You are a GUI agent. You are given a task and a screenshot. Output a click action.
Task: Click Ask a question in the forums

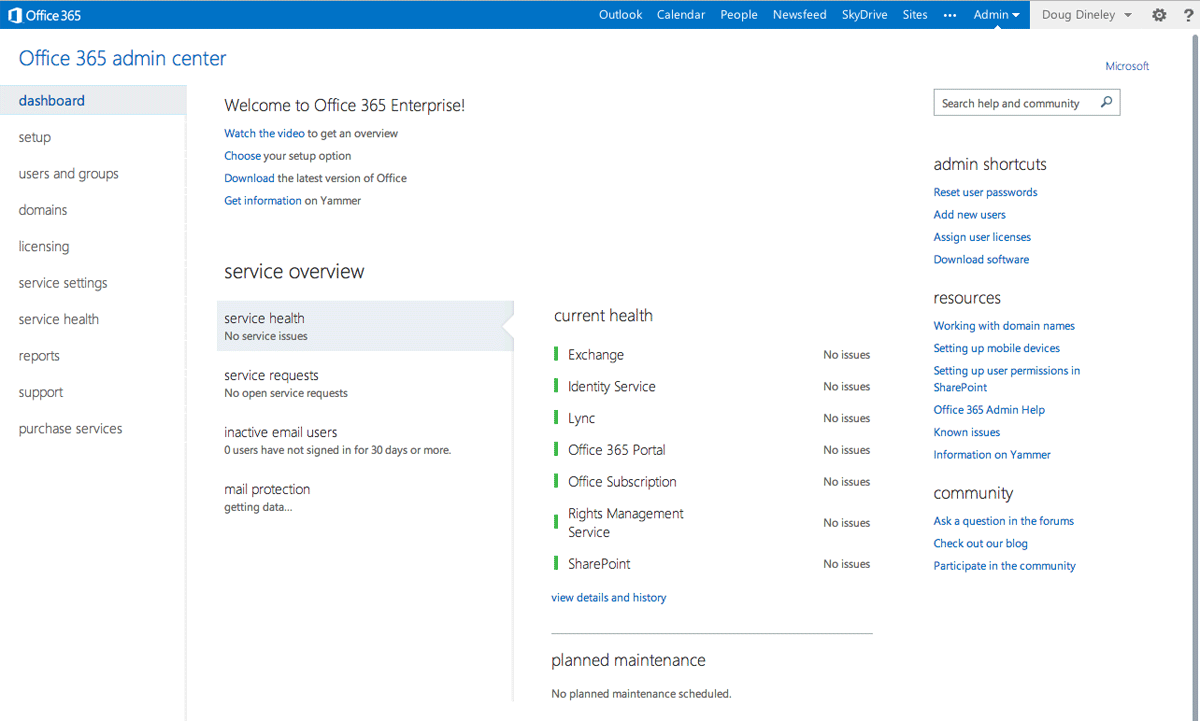(1003, 521)
